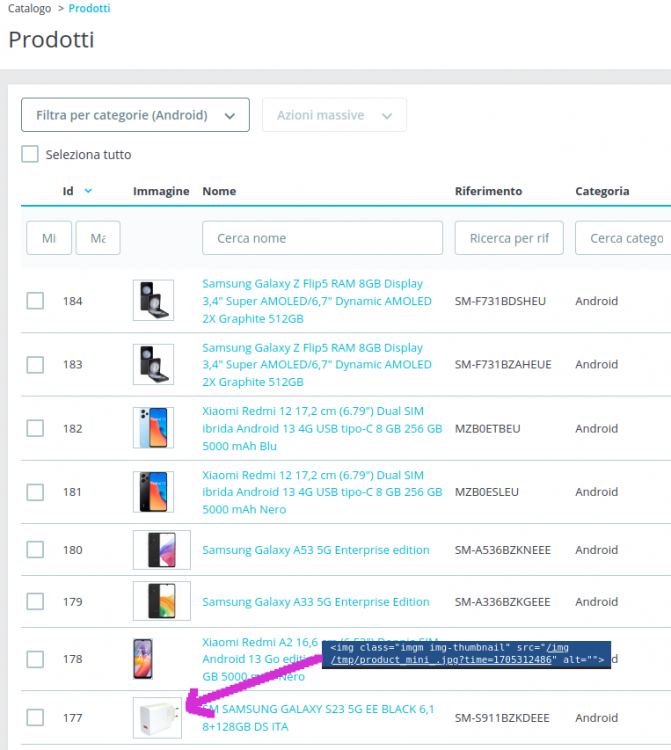The height and width of the screenshot is (750, 671).
Task: Open the Filtra per categorie (Android) dropdown
Action: [x=135, y=115]
